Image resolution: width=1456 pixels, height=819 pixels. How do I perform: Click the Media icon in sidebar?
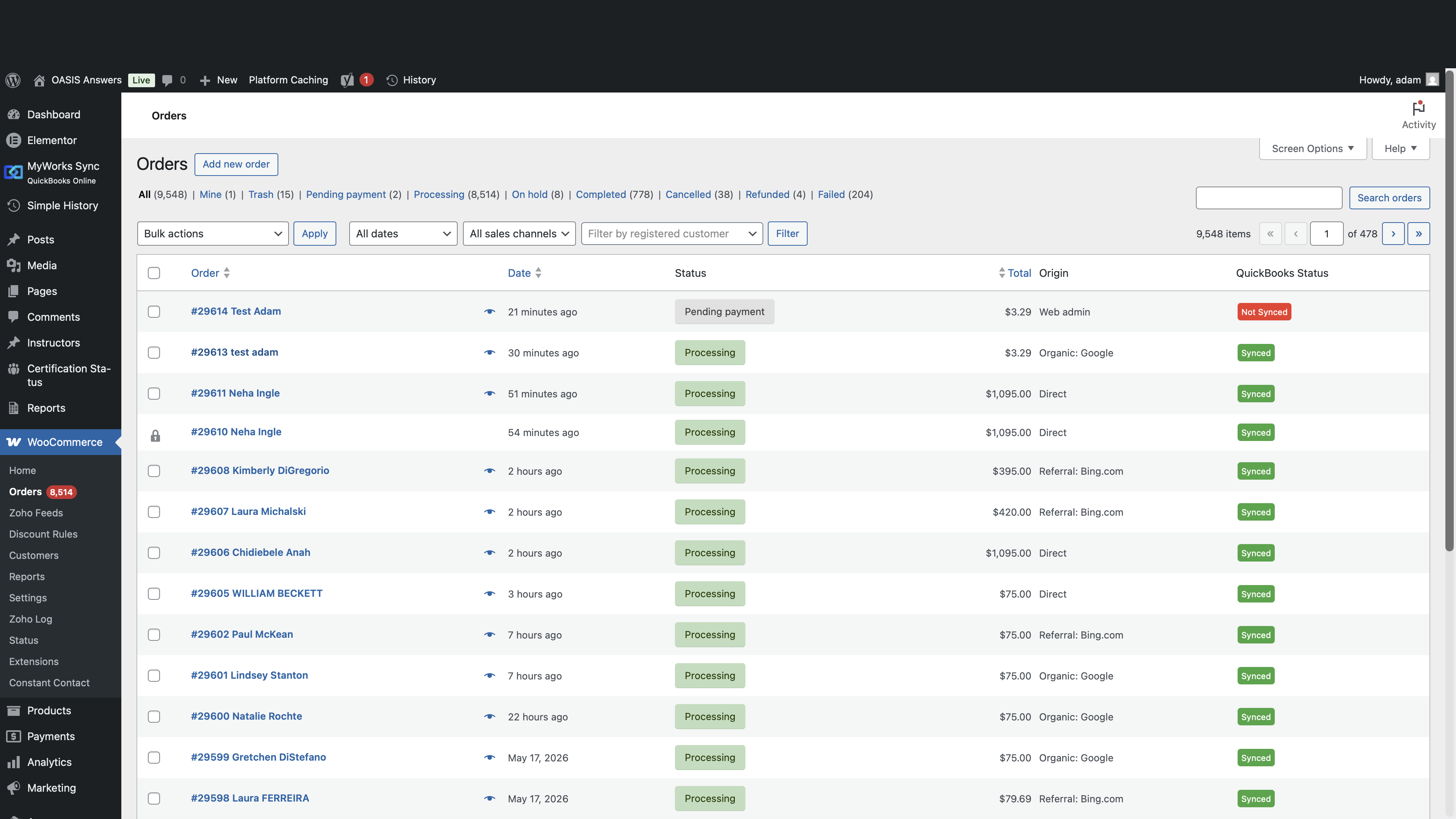14,265
